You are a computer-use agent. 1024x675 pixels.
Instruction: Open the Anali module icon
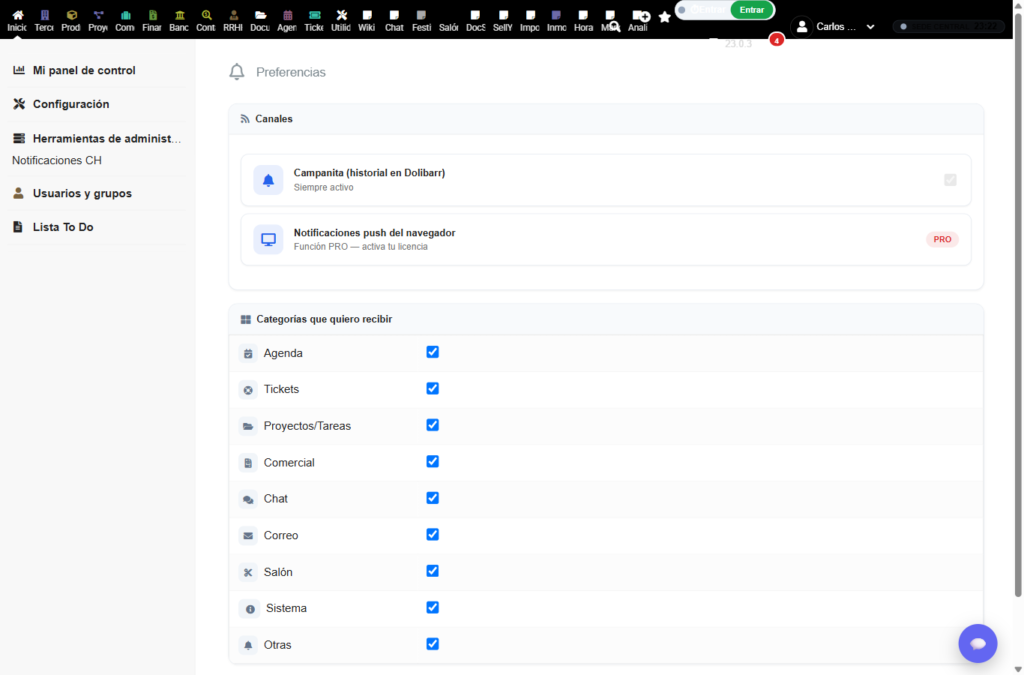638,15
